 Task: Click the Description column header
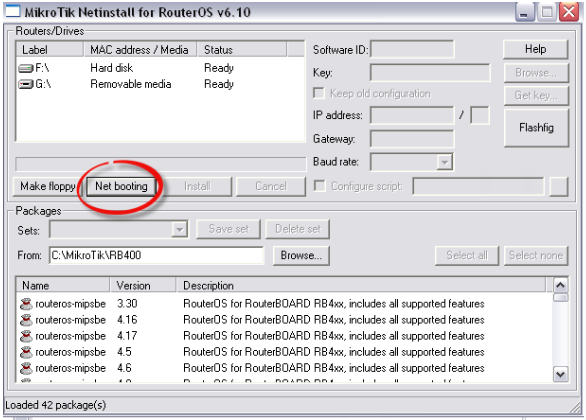point(361,285)
